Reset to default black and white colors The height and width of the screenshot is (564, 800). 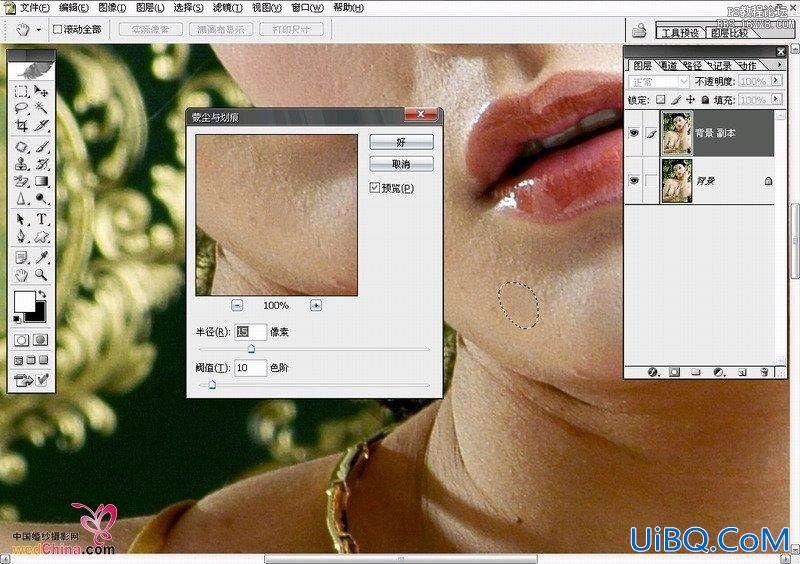(17, 319)
